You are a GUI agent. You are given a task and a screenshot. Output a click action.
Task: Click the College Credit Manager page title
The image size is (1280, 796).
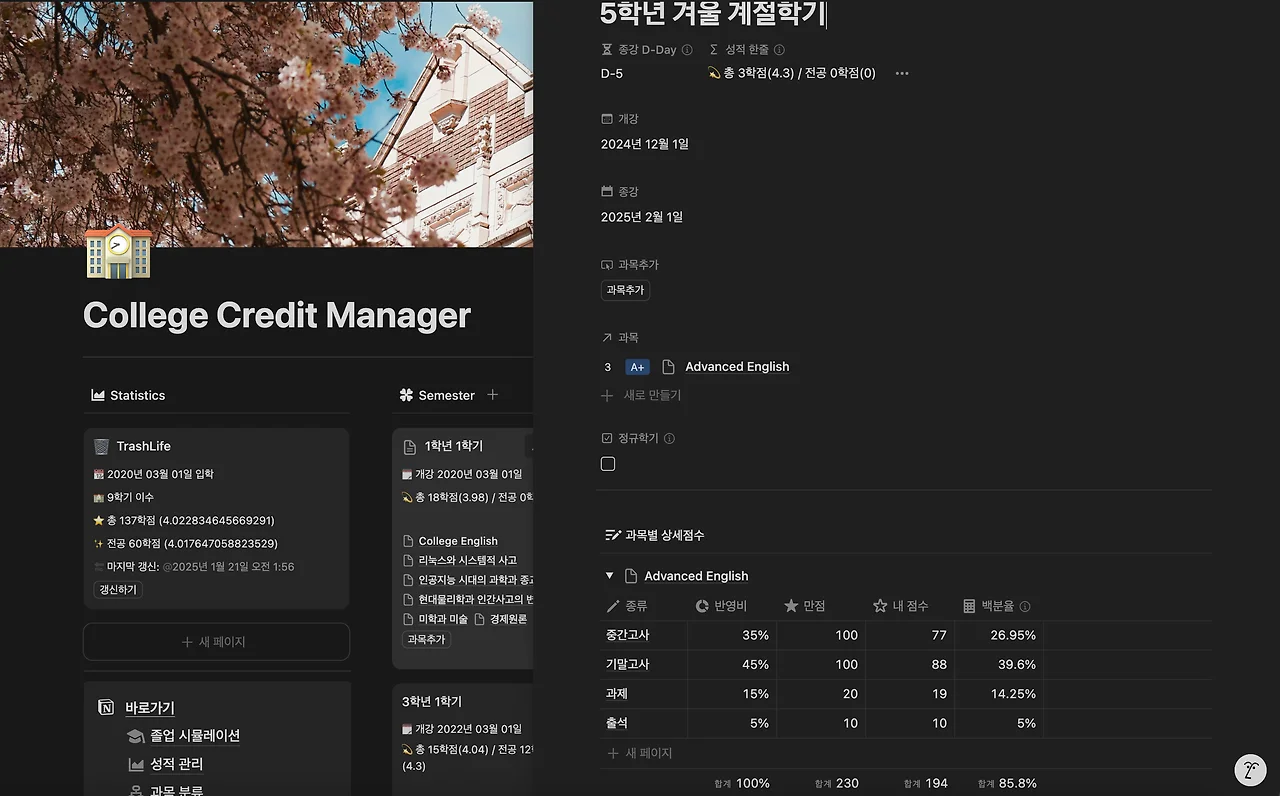[277, 316]
